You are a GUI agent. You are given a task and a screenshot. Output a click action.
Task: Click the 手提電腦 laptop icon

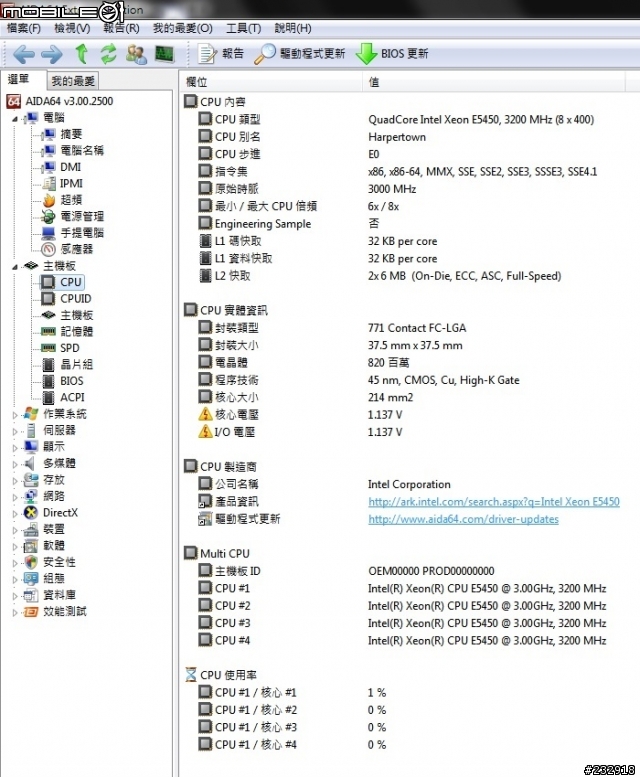click(x=49, y=233)
